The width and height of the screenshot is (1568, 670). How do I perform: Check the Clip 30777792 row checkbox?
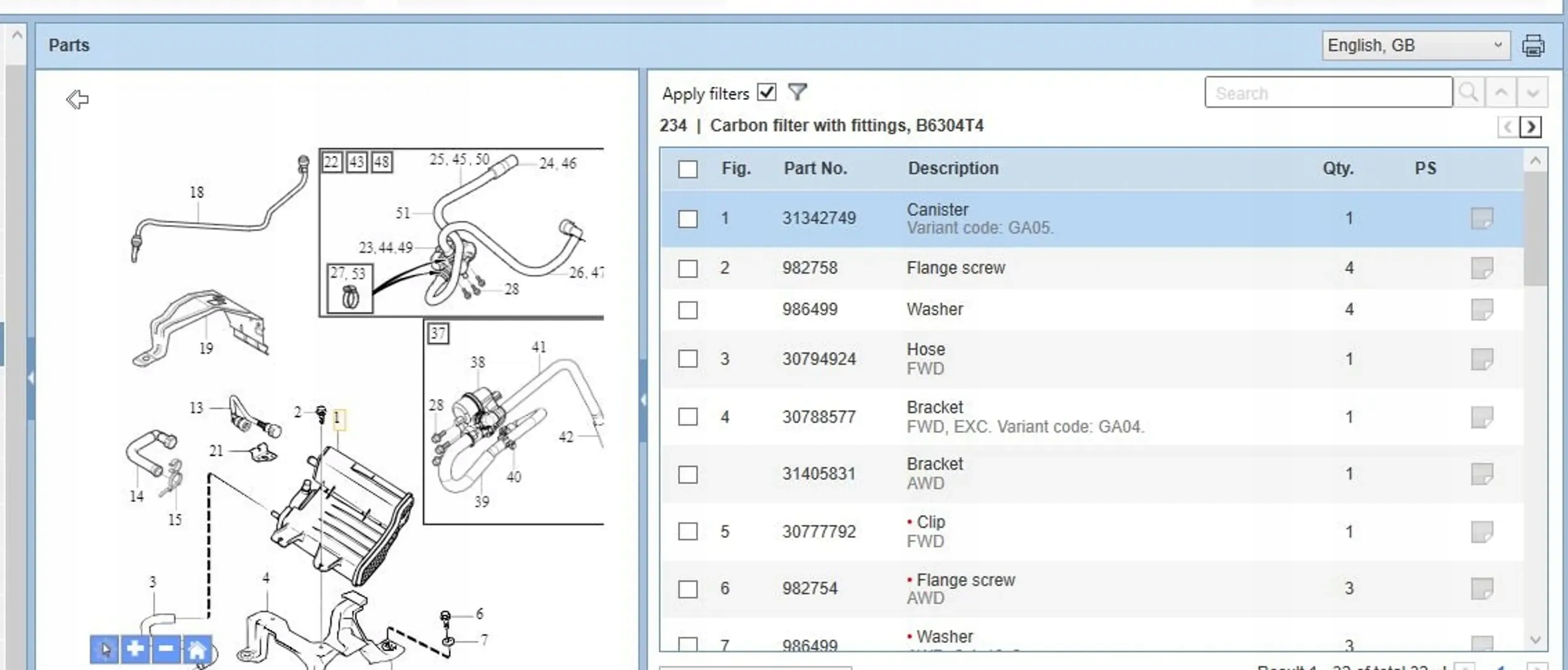coord(688,531)
